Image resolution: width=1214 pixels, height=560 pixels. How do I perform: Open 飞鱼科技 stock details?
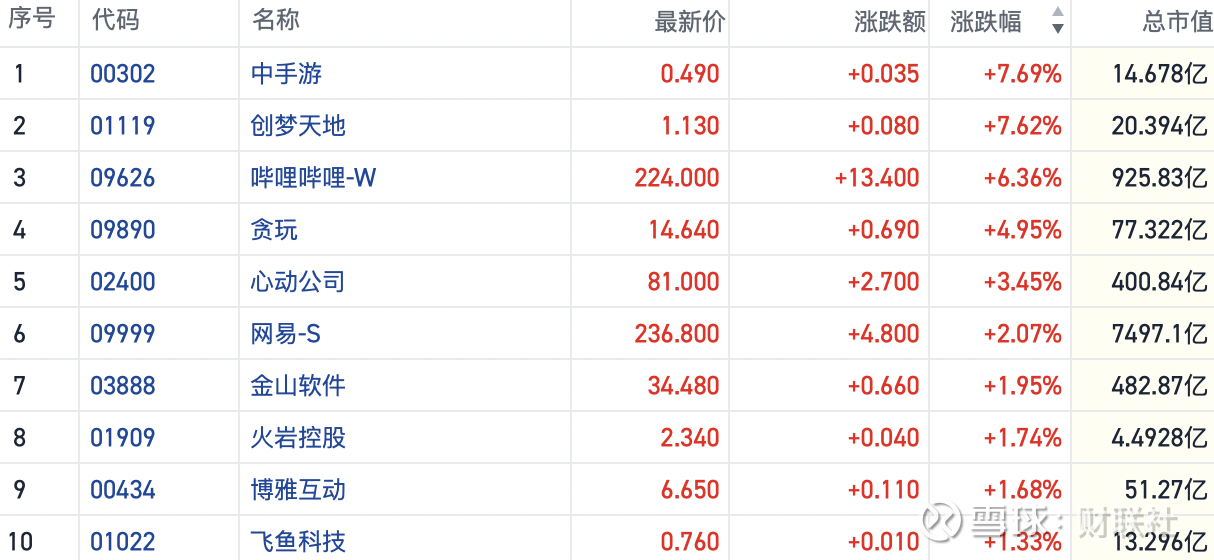click(298, 542)
